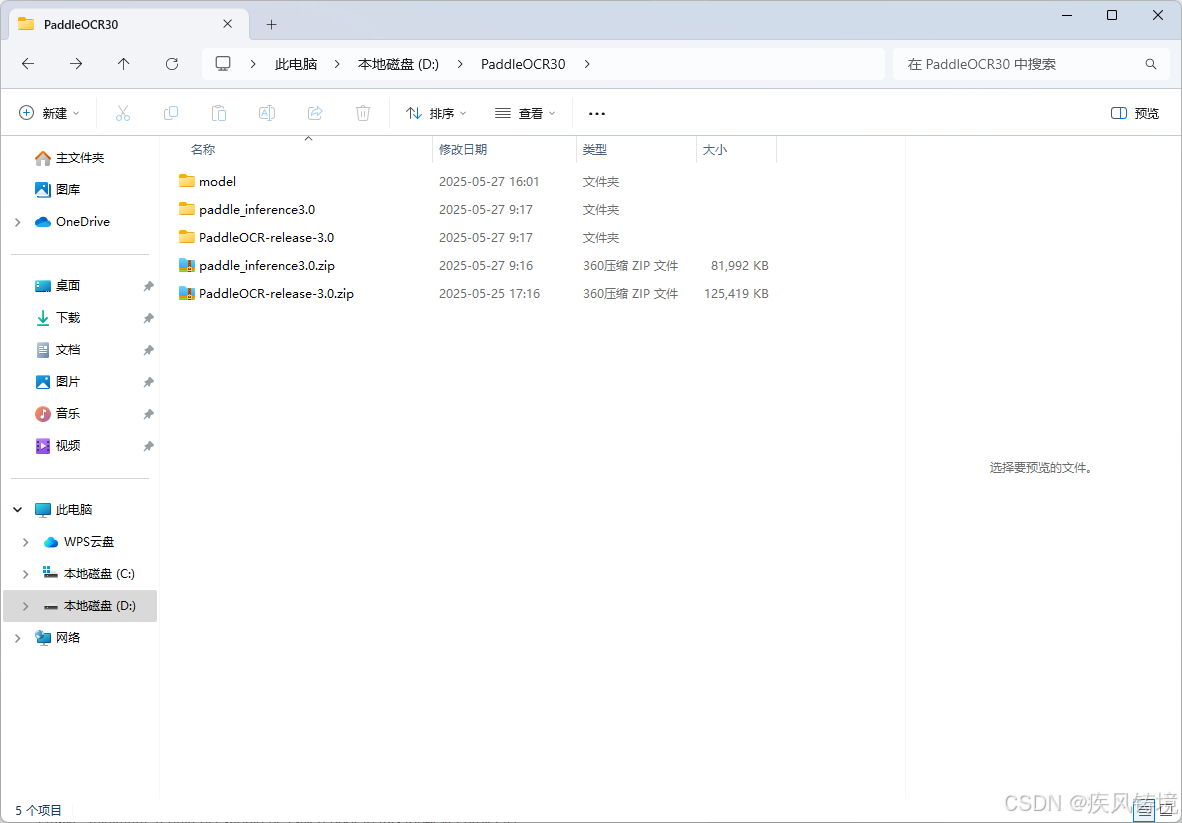Open 视频 quick access item
Image resolution: width=1182 pixels, height=823 pixels.
[x=59, y=445]
